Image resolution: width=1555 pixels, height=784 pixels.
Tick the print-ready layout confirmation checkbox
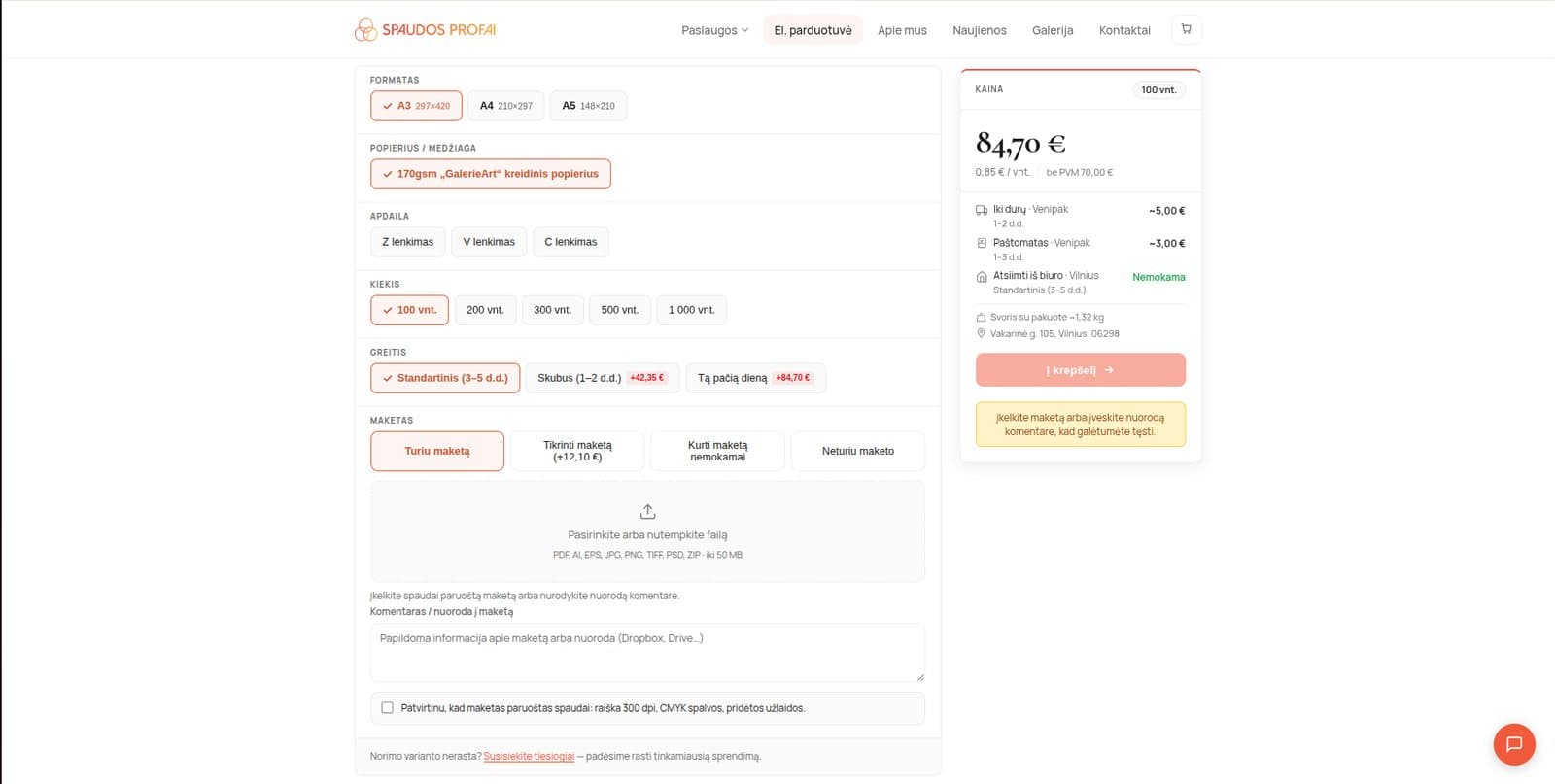387,708
